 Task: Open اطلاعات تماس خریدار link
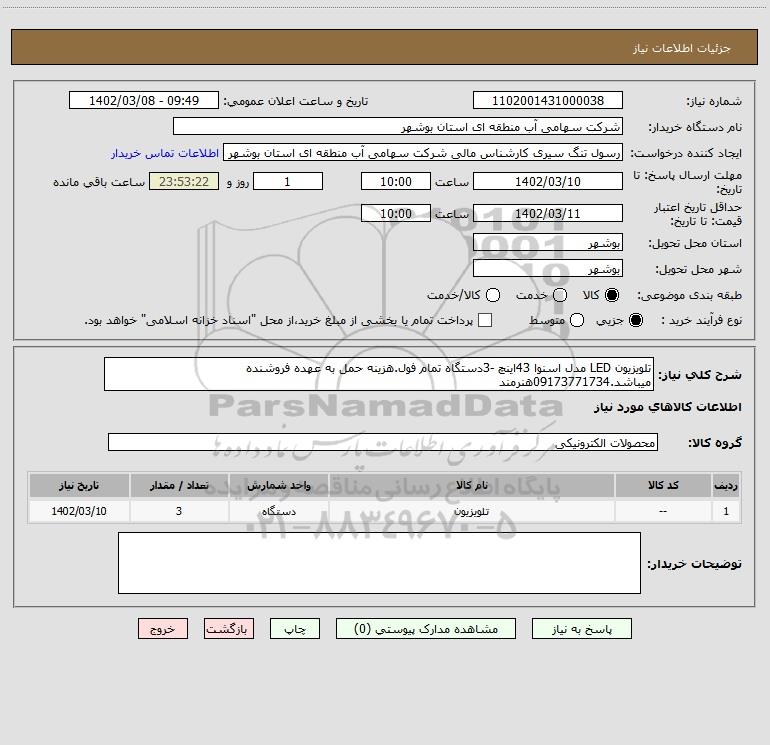[165, 153]
